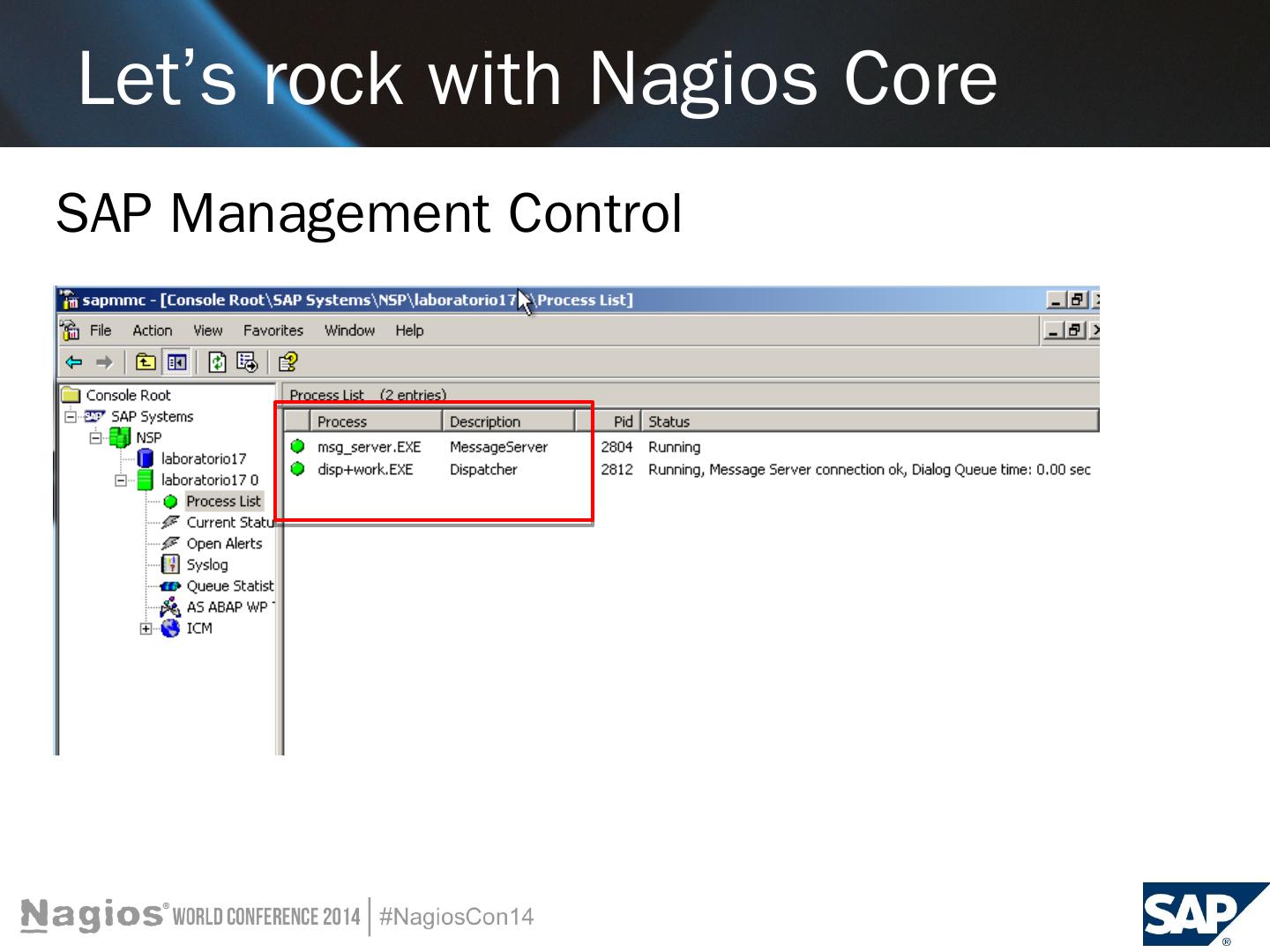Click the sapmmc icon in the title bar
Image resolution: width=1270 pixels, height=952 pixels.
click(x=70, y=300)
